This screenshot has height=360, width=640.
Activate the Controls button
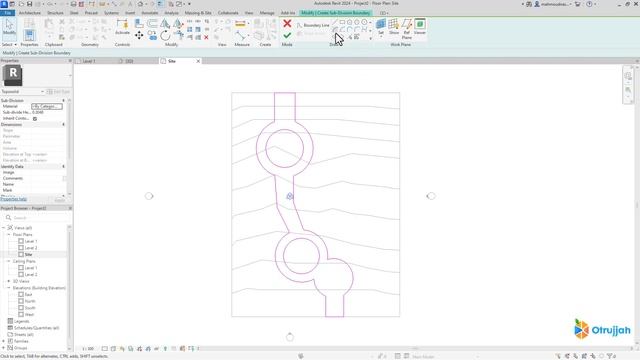[122, 27]
